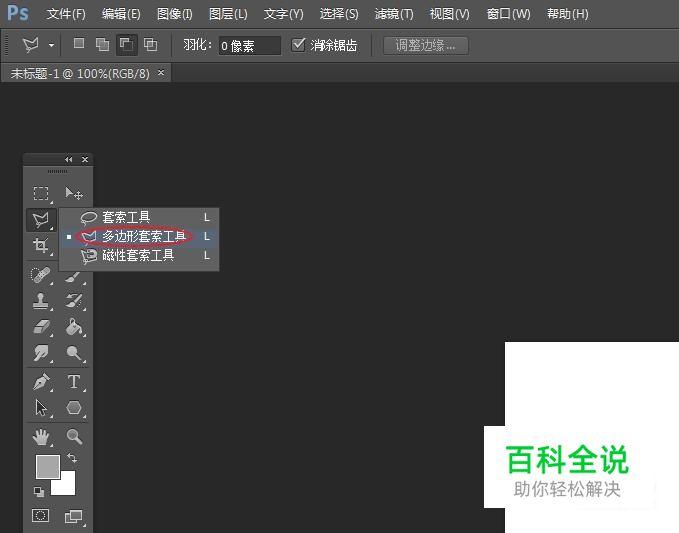The image size is (679, 533).
Task: Open the 文件(F) menu
Action: click(x=66, y=14)
